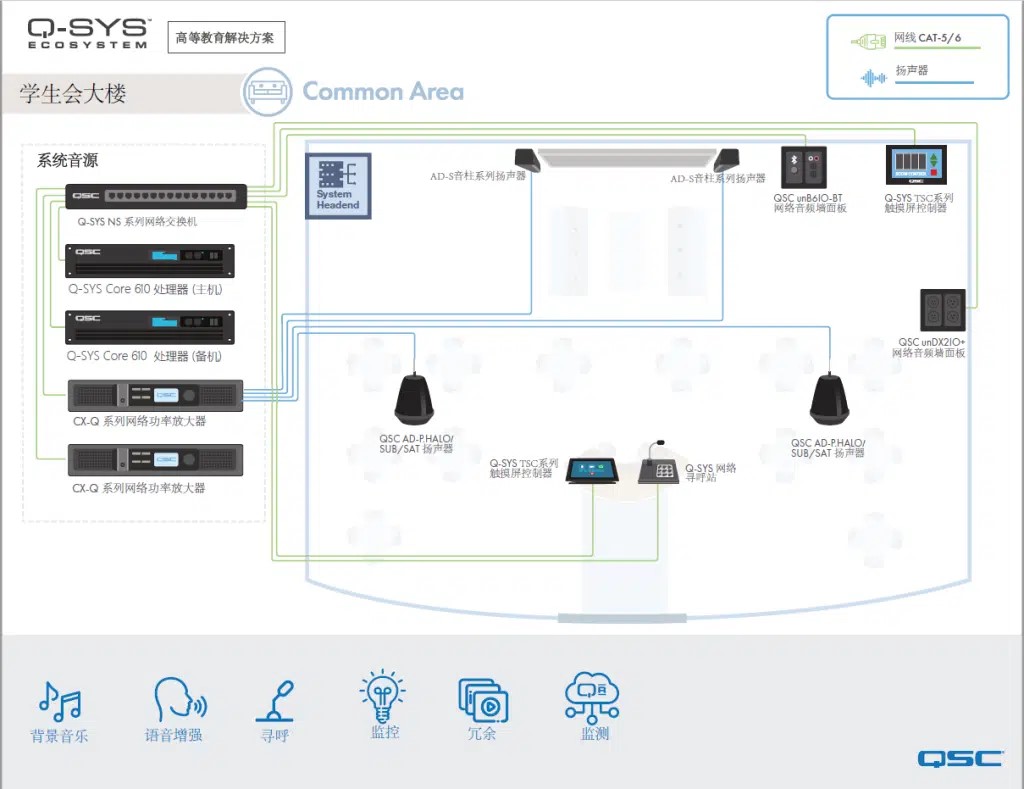This screenshot has width=1024, height=789.
Task: Select the network paging station microphone device
Action: (658, 462)
